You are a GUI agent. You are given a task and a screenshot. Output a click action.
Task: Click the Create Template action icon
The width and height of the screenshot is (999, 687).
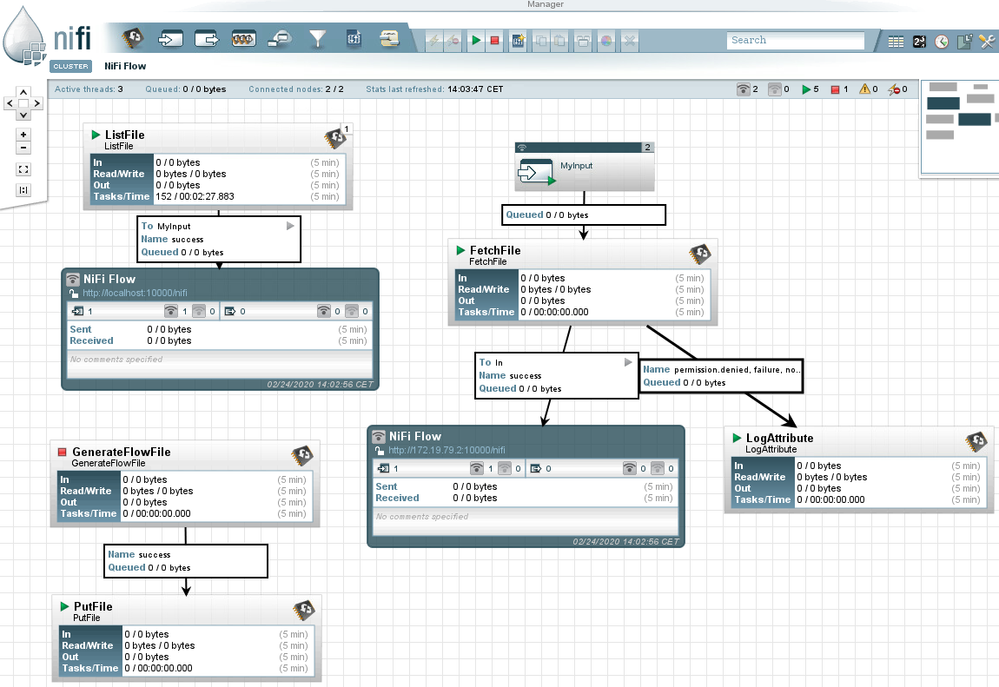pos(518,41)
